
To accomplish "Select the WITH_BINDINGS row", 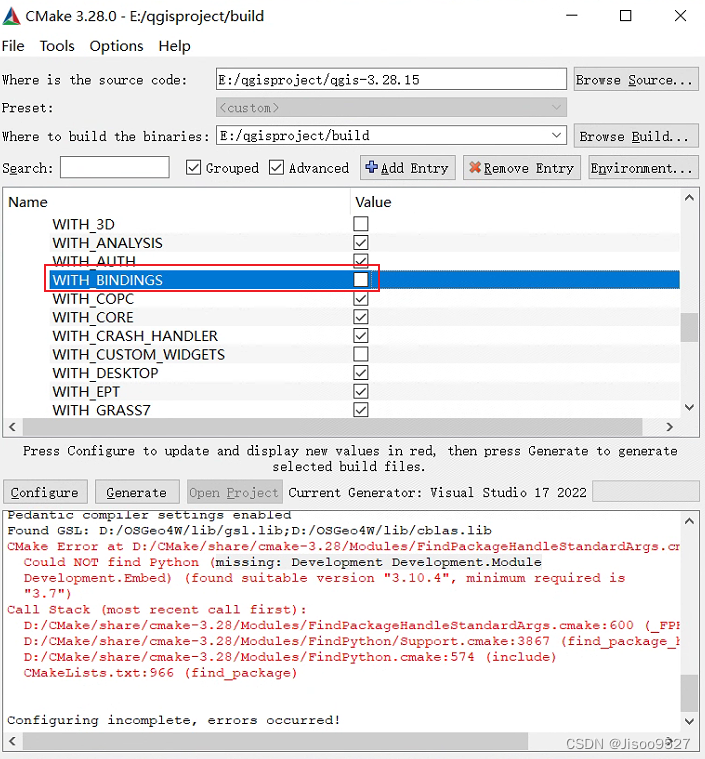I will click(x=365, y=280).
